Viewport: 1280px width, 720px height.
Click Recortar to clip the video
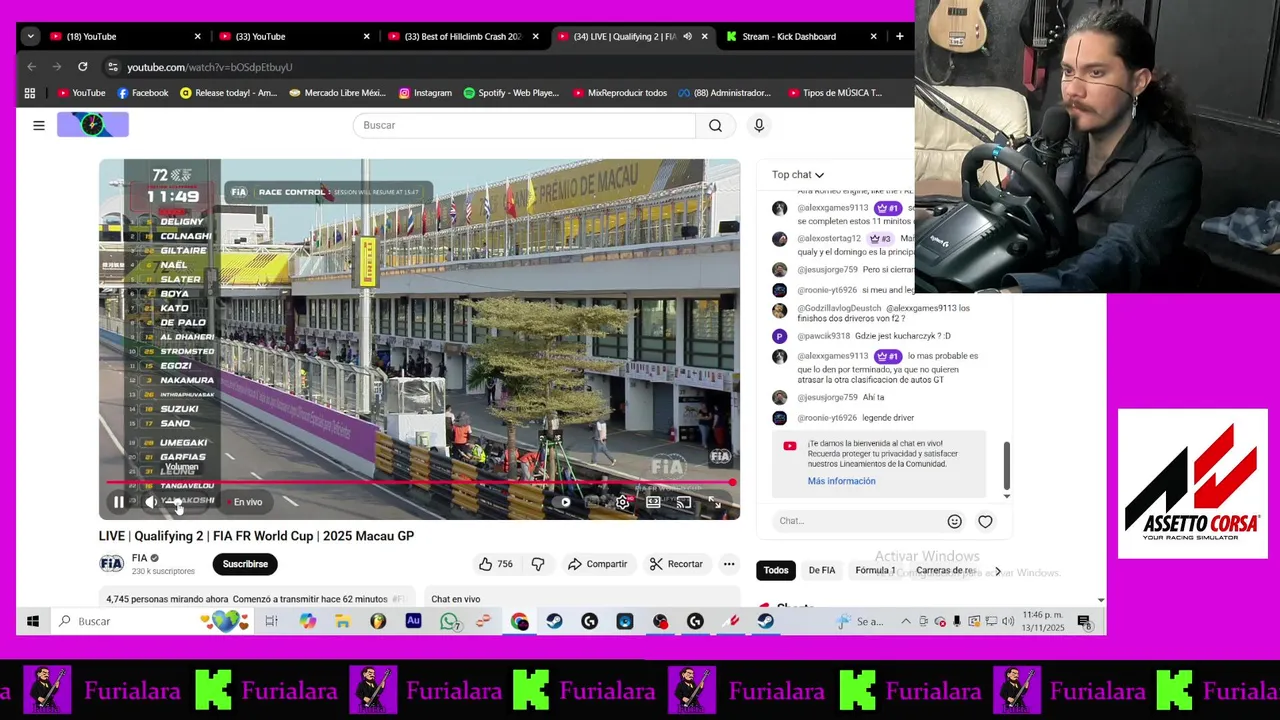[x=676, y=564]
